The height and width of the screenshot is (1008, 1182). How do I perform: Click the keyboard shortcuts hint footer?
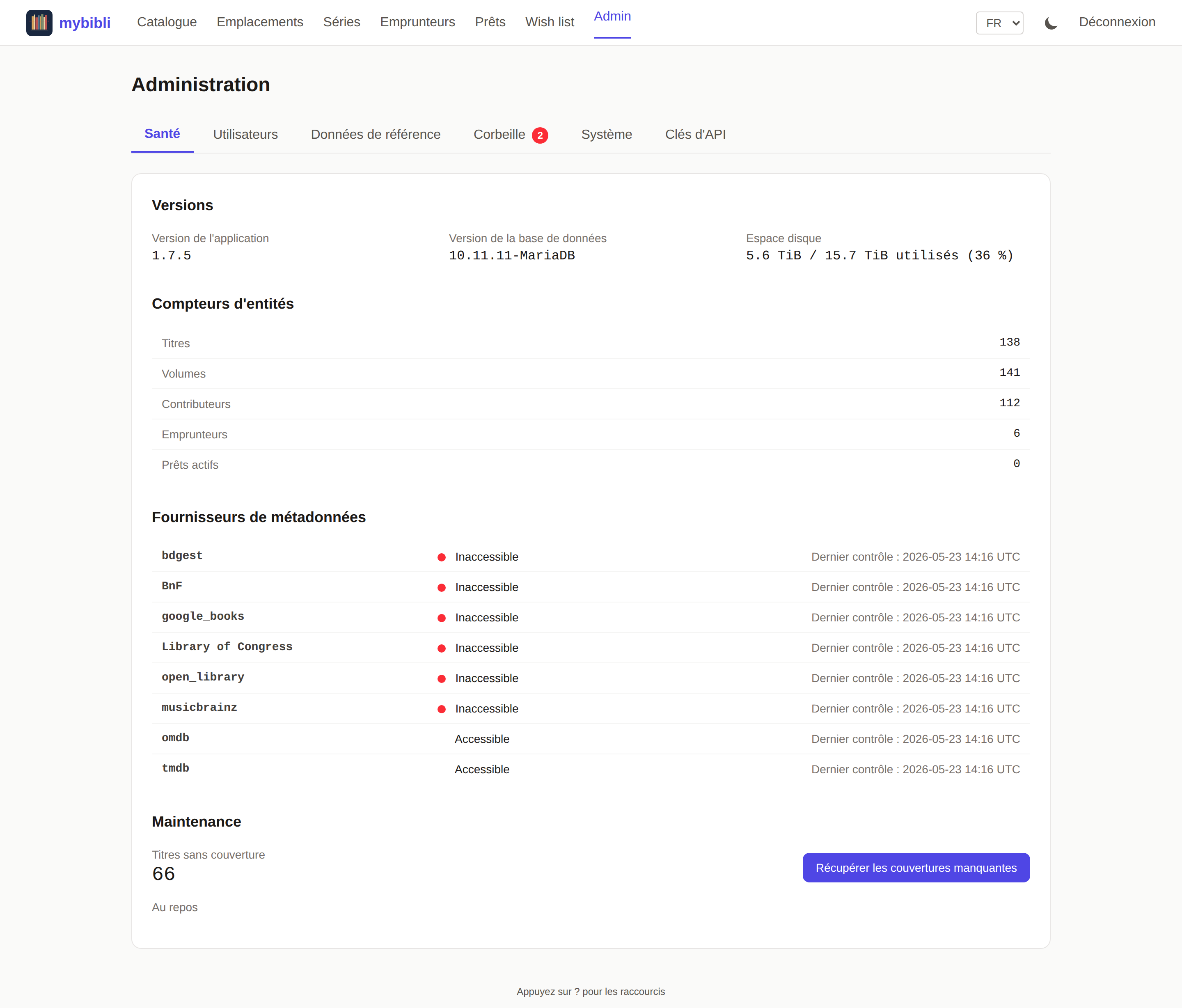click(591, 992)
